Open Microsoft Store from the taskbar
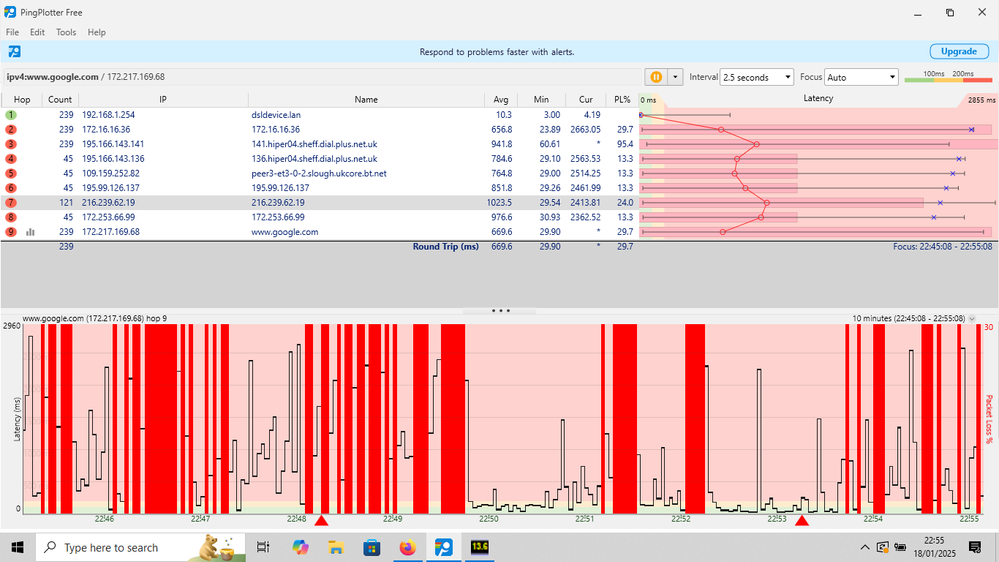This screenshot has width=999, height=562. (372, 547)
